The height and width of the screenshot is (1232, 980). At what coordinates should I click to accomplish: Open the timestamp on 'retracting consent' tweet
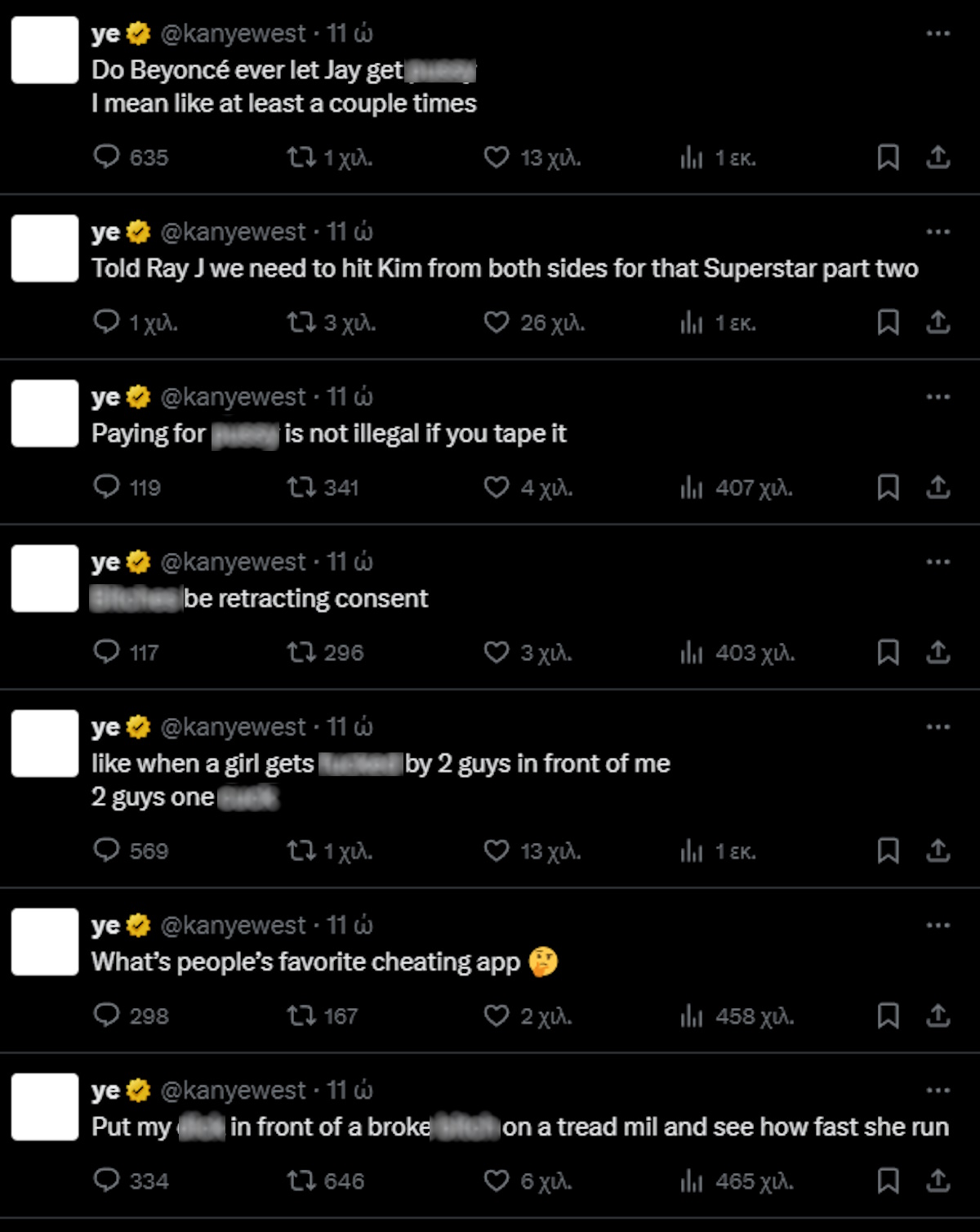point(350,562)
